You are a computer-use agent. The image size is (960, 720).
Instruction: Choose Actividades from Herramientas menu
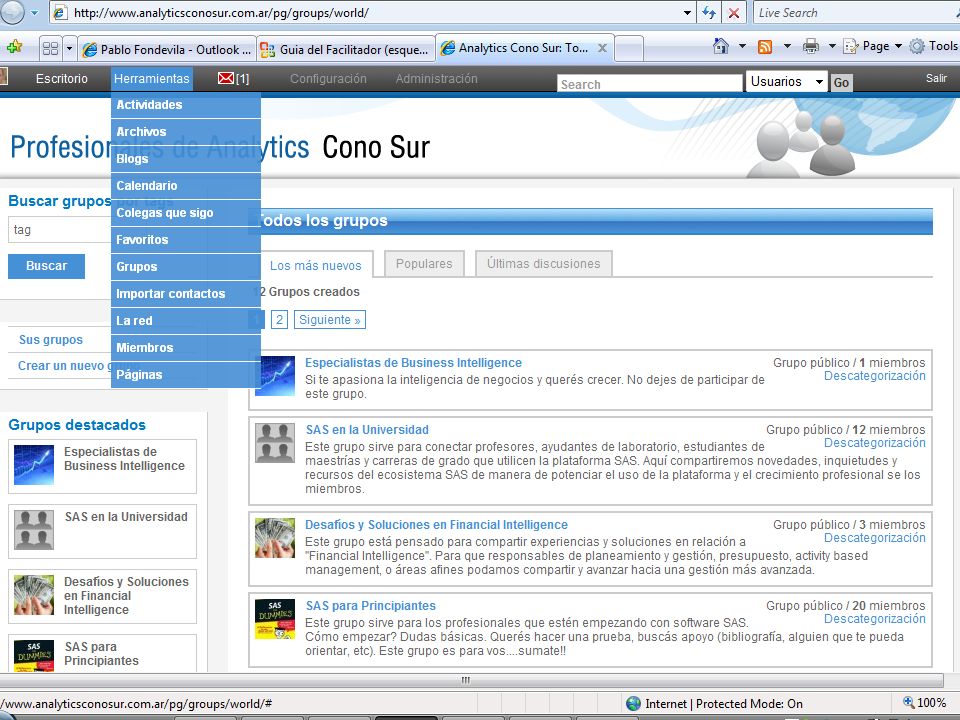pos(186,105)
